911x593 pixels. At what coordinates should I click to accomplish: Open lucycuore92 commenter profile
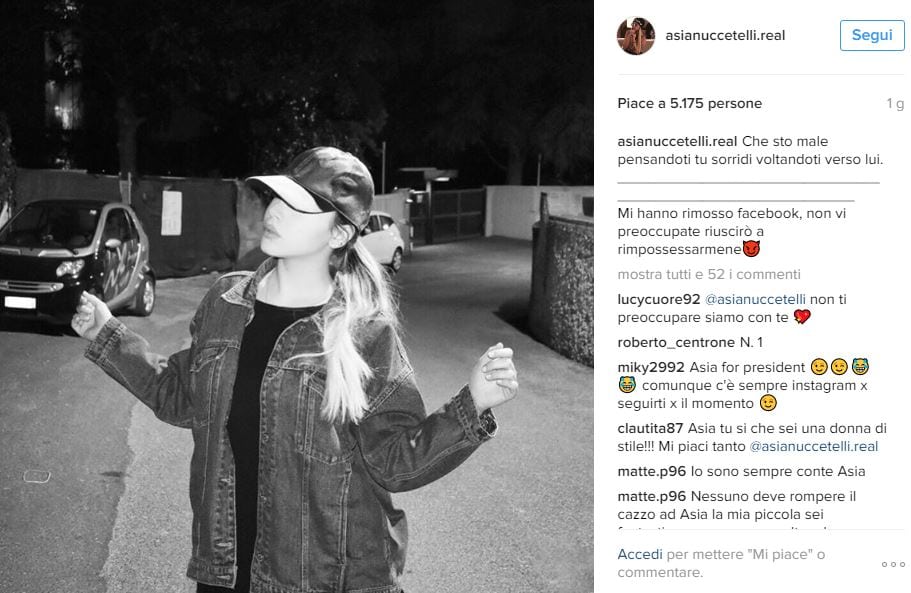click(x=659, y=300)
